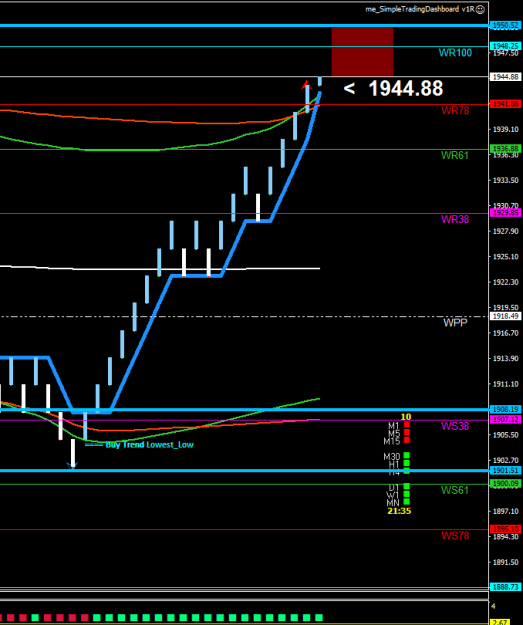Click the 1918.49 pivot price tag
This screenshot has height=625, width=523.
[x=505, y=316]
